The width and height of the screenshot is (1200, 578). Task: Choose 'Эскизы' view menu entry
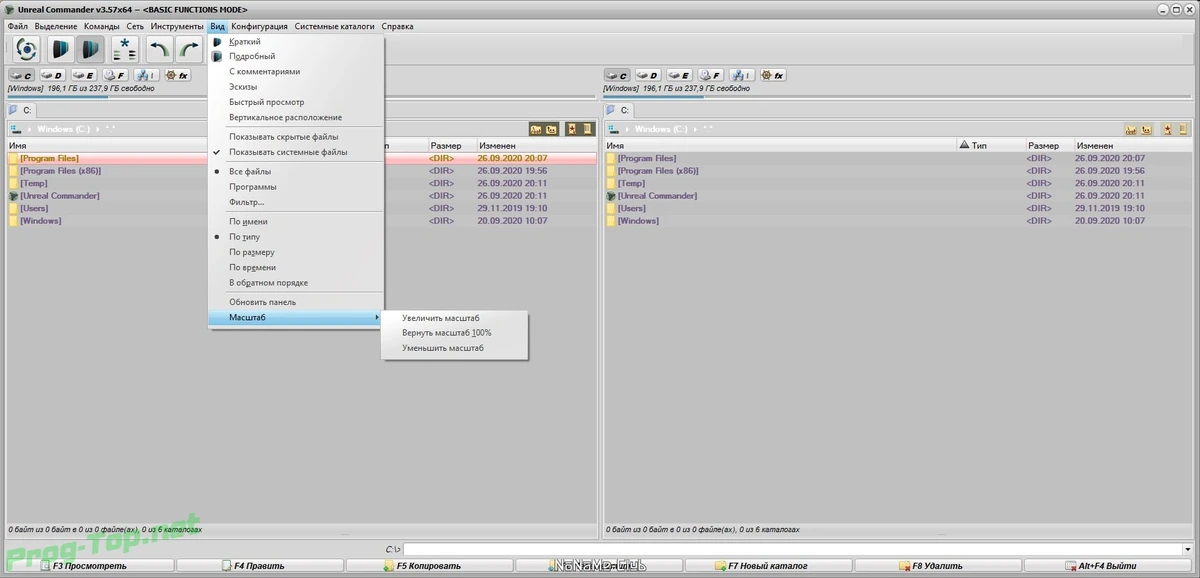pyautogui.click(x=295, y=87)
